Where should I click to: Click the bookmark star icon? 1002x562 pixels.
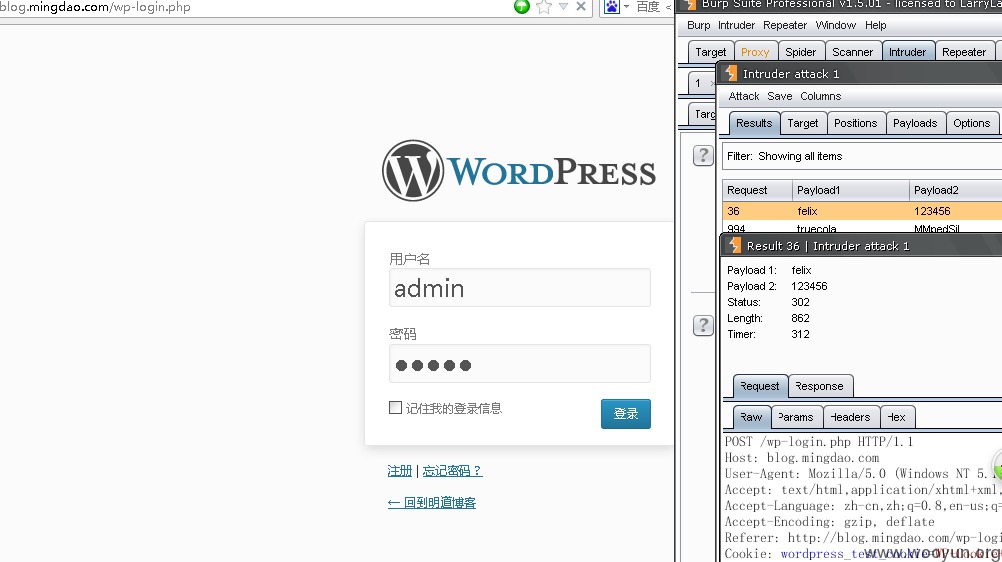[x=544, y=7]
